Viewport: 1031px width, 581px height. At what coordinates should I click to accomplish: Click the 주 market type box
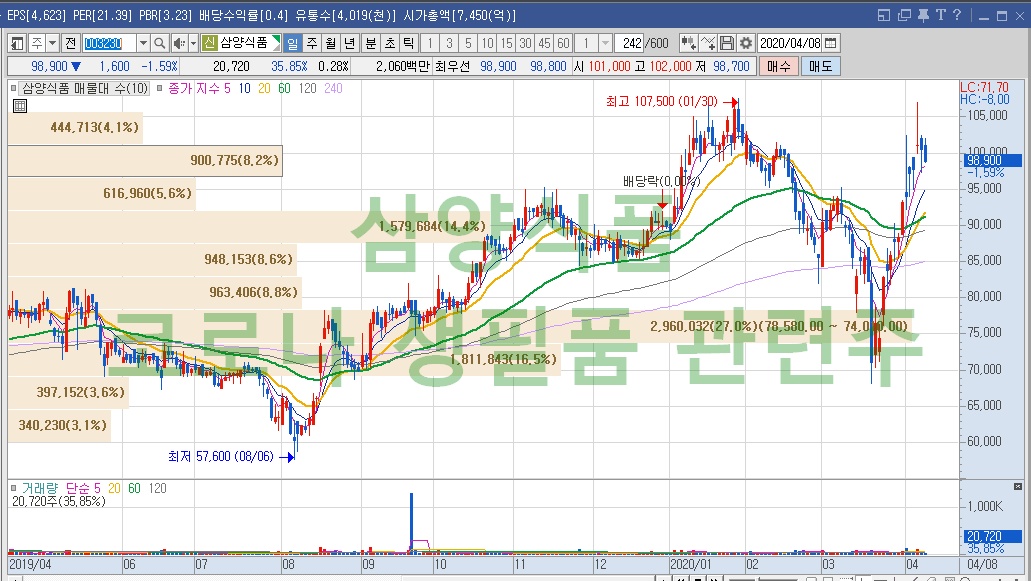[x=37, y=43]
